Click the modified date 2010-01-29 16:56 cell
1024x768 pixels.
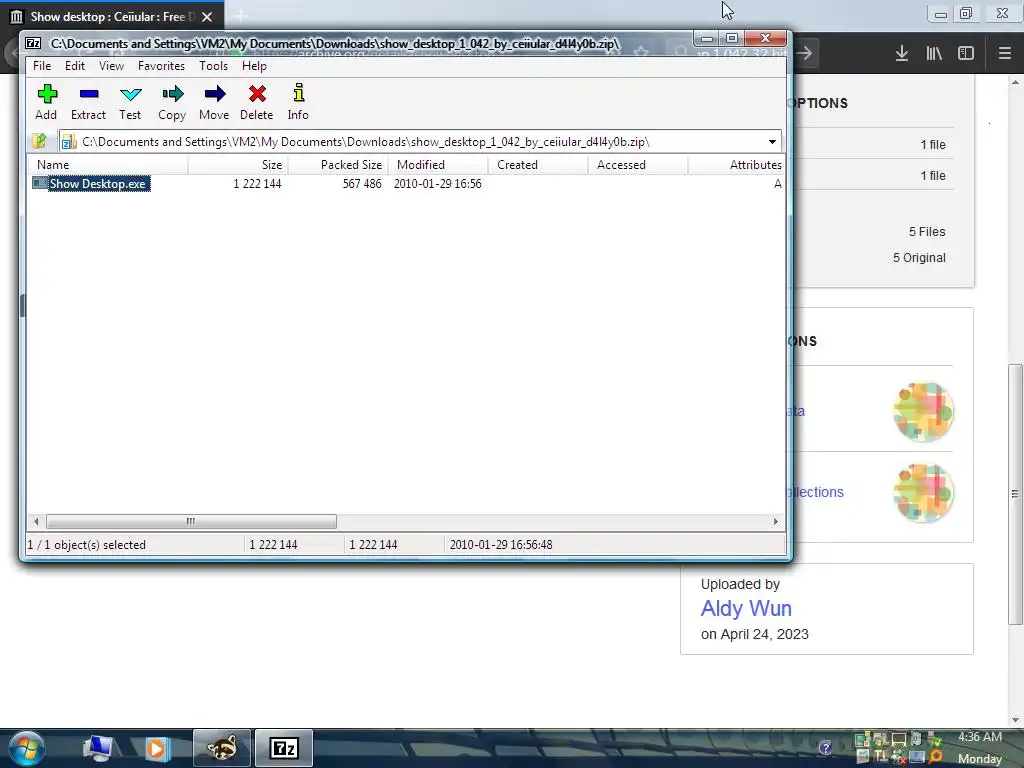click(x=438, y=184)
